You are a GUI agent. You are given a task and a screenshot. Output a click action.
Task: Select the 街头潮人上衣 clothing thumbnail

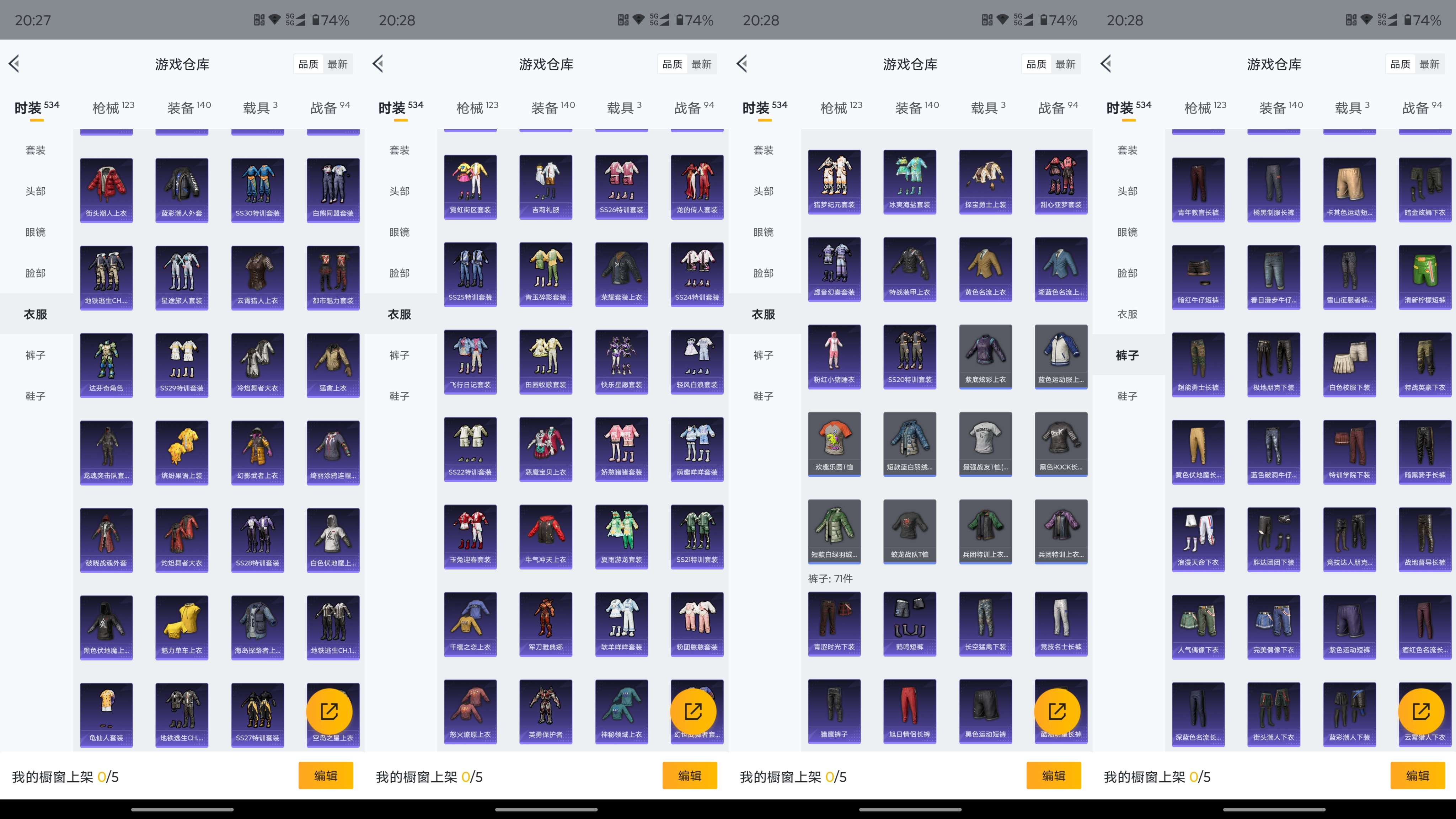tap(106, 189)
